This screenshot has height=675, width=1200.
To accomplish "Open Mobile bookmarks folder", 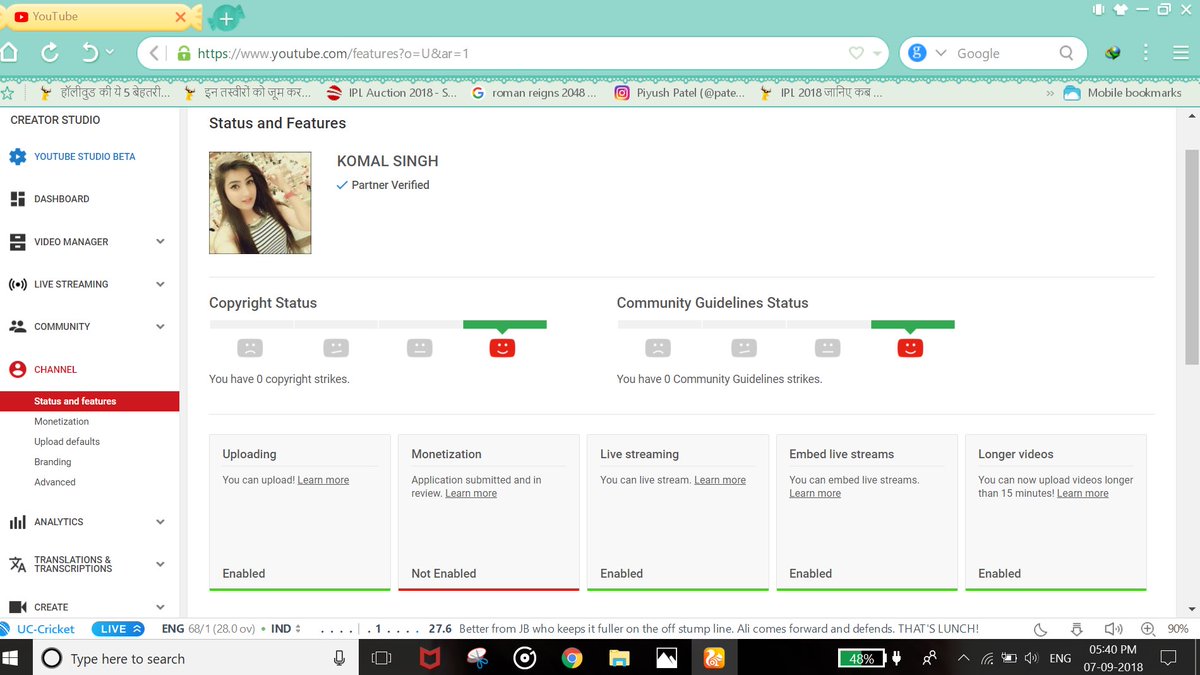I will [x=1122, y=93].
